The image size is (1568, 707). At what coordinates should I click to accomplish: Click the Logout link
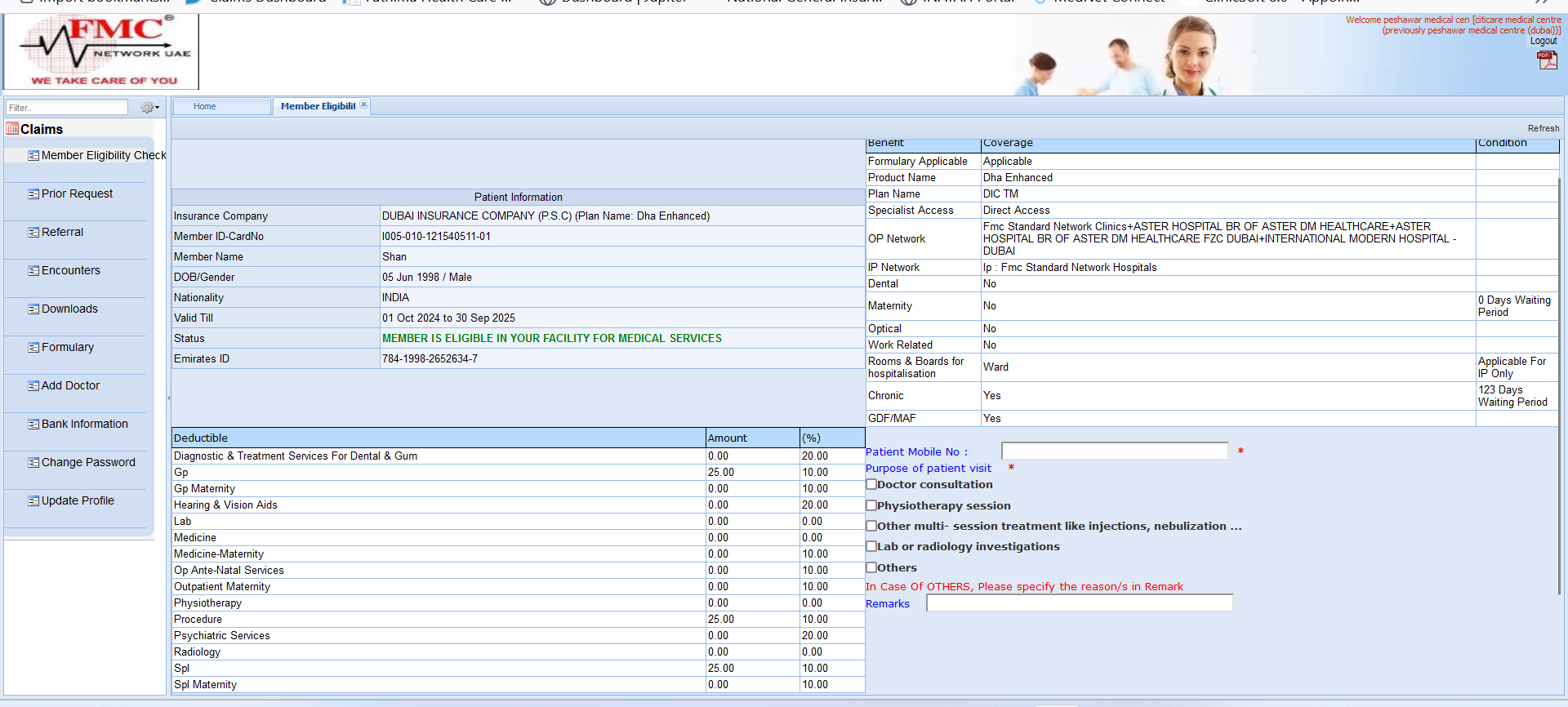click(1543, 41)
